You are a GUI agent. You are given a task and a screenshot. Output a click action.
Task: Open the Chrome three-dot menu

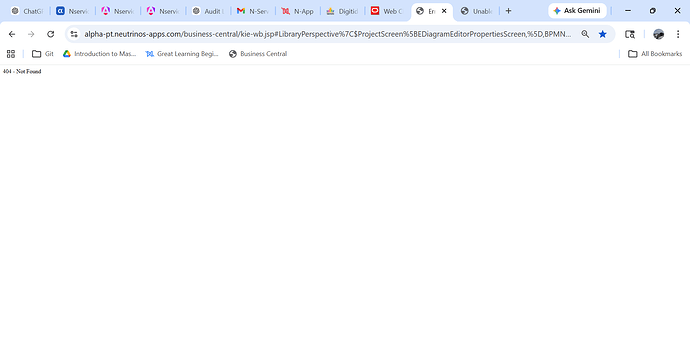coord(678,34)
